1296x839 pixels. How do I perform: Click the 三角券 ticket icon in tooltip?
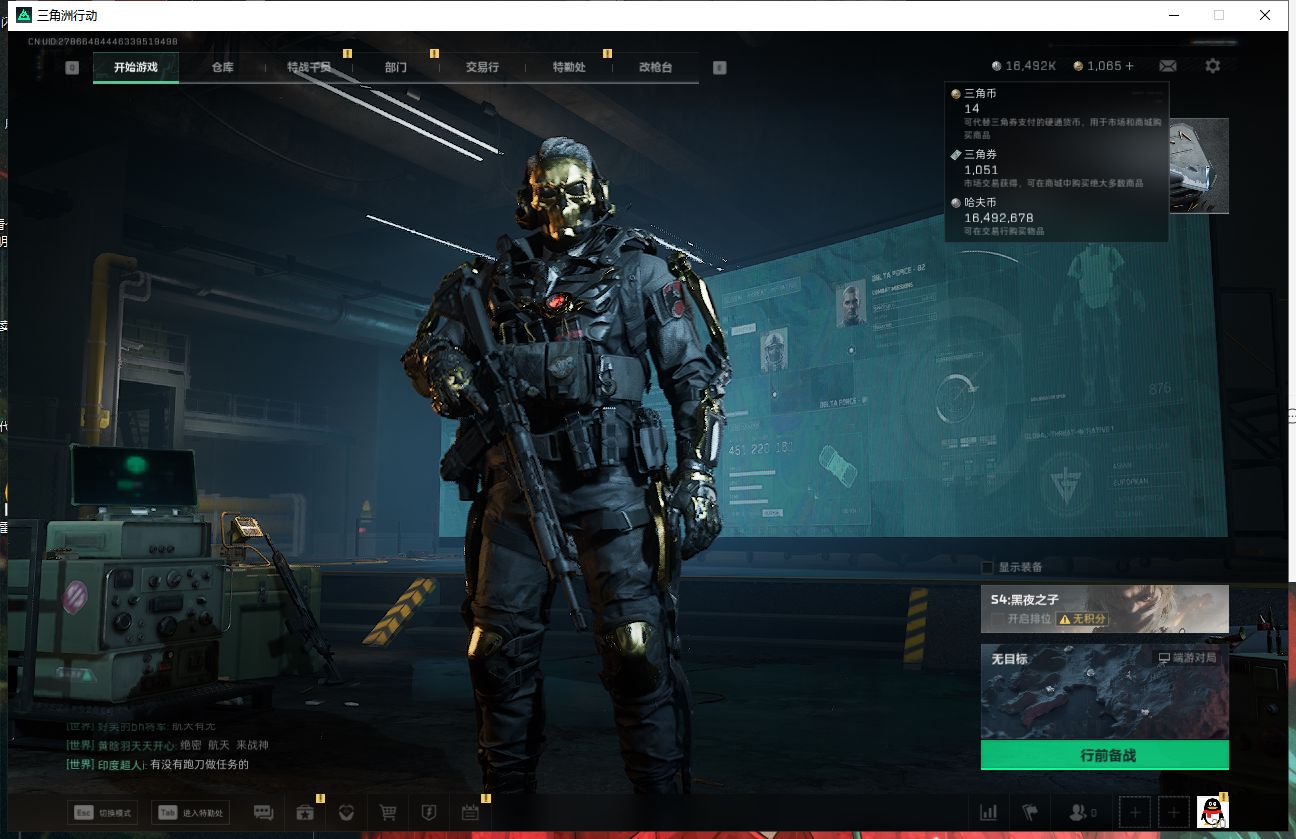[955, 155]
